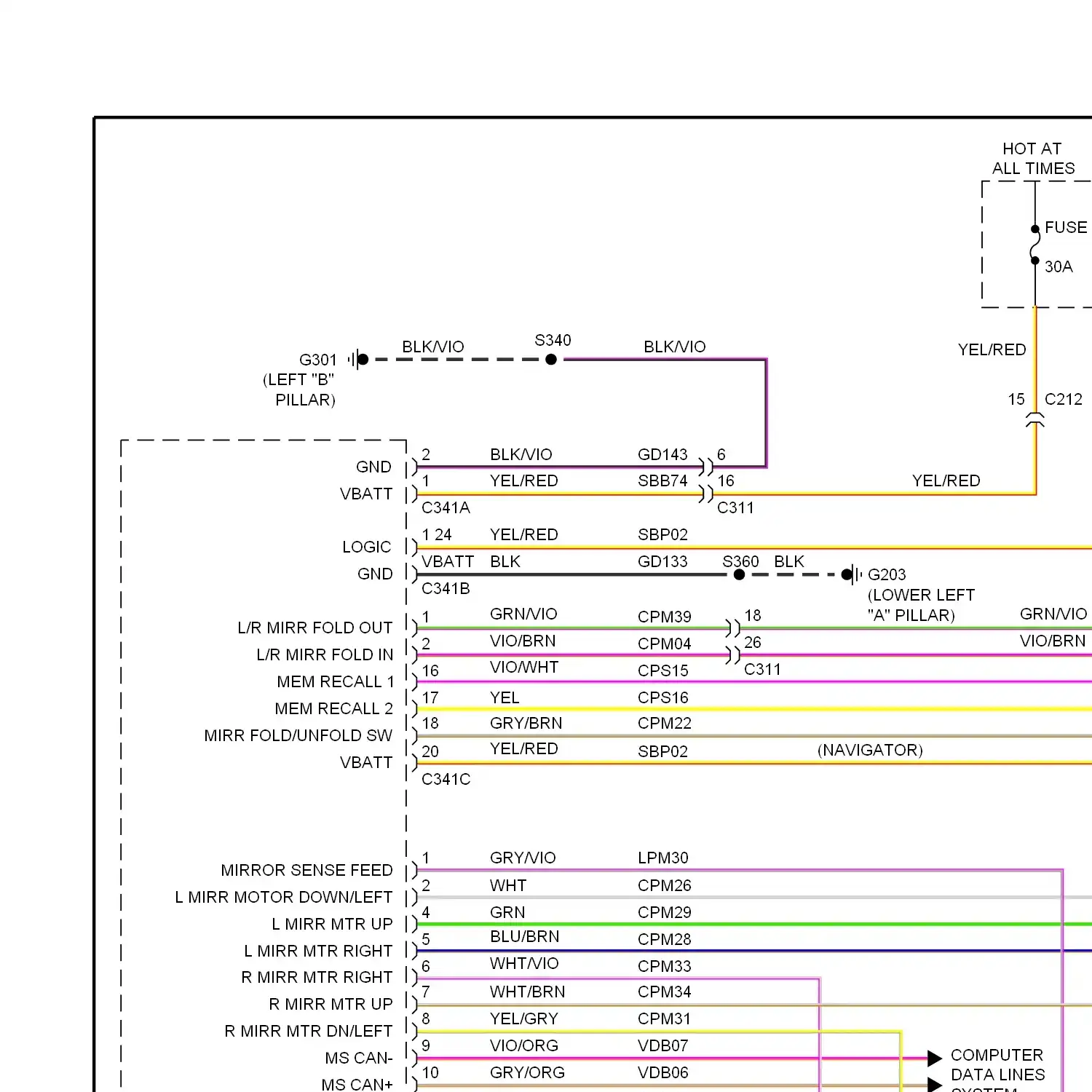Click the "MS CAN-" label

click(358, 1058)
